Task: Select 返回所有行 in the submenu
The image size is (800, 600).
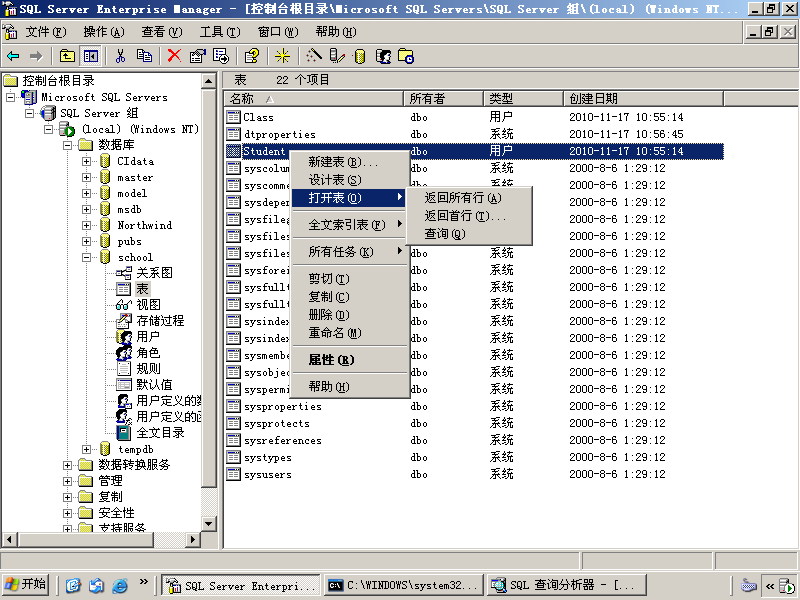Action: pyautogui.click(x=469, y=198)
